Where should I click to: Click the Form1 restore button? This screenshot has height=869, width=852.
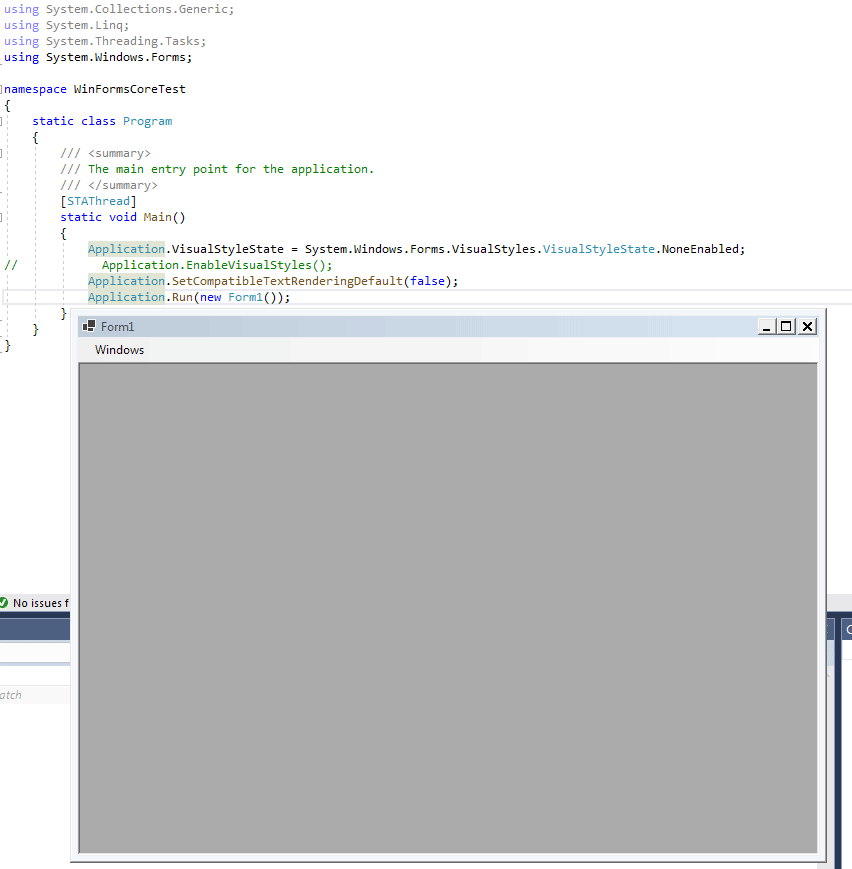pos(786,326)
